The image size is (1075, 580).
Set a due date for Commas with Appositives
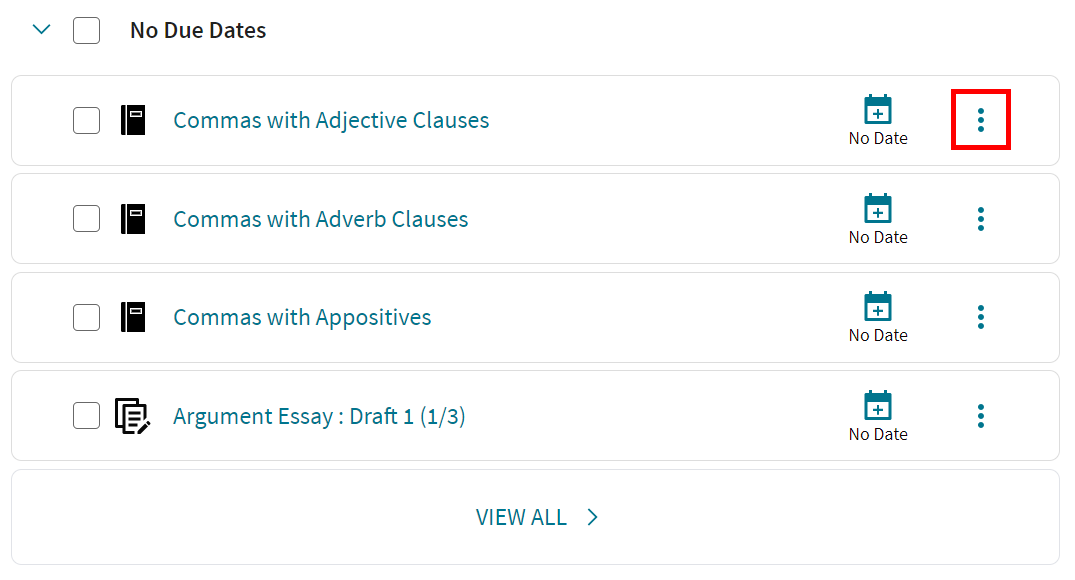877,306
